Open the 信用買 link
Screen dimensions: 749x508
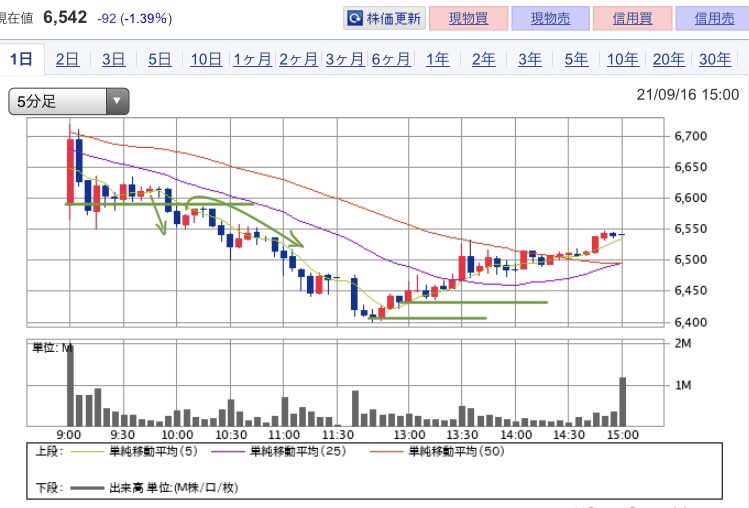(x=632, y=18)
